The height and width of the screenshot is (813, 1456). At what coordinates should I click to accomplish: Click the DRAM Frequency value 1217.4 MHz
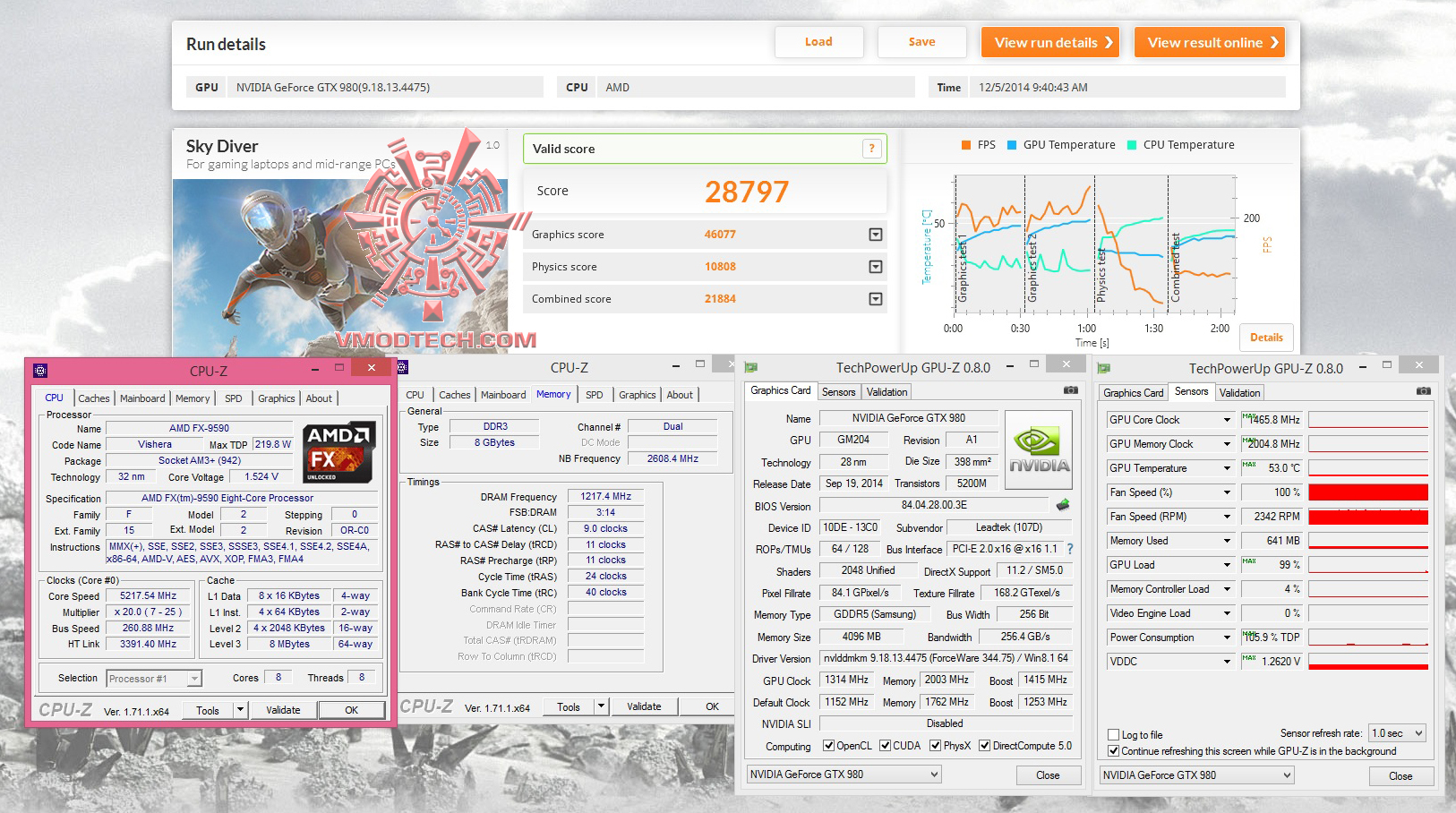pos(606,497)
